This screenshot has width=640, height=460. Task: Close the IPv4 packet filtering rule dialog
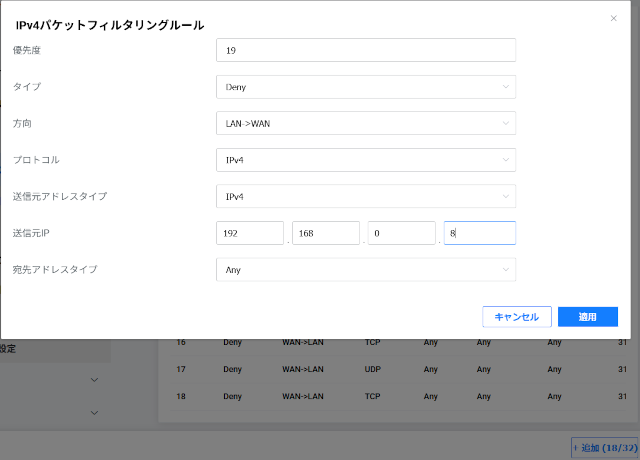(613, 18)
